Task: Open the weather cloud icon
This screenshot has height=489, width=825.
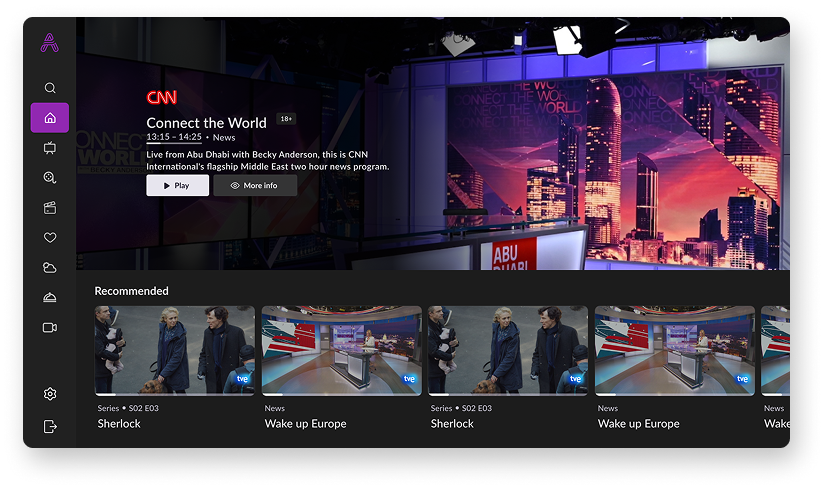Action: point(50,268)
